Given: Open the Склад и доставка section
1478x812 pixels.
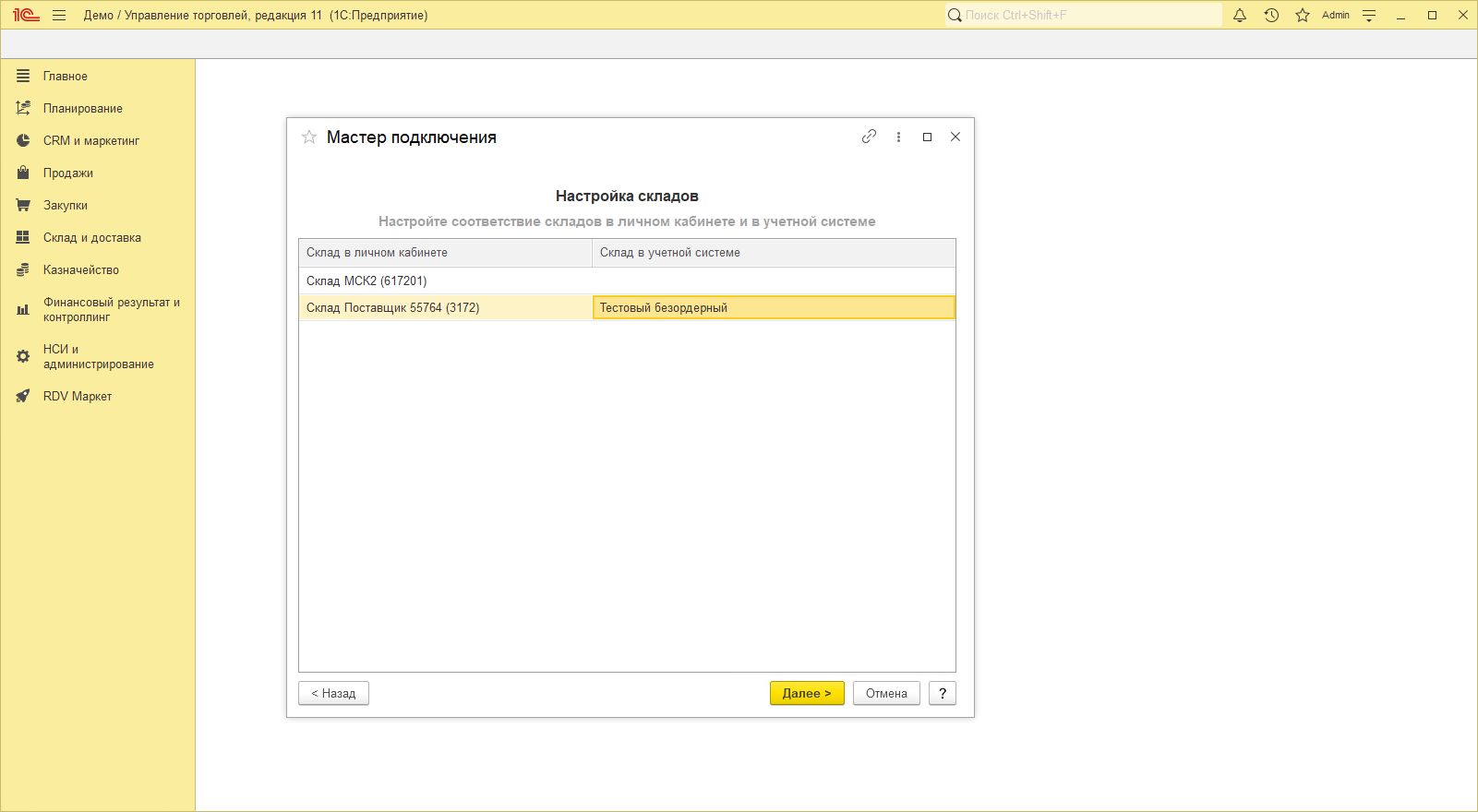Looking at the screenshot, I should click(92, 237).
